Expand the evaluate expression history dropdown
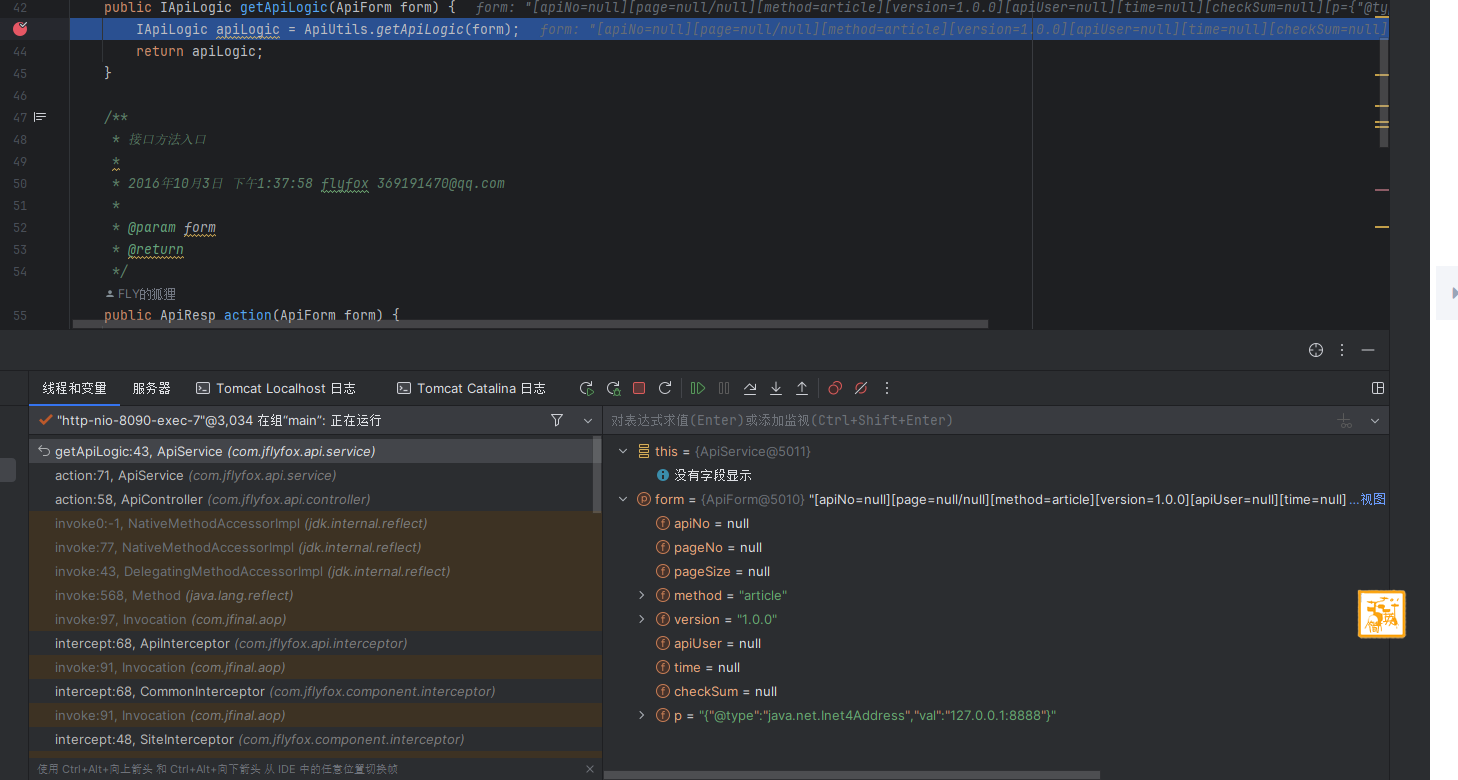This screenshot has width=1458, height=780. click(x=1375, y=421)
